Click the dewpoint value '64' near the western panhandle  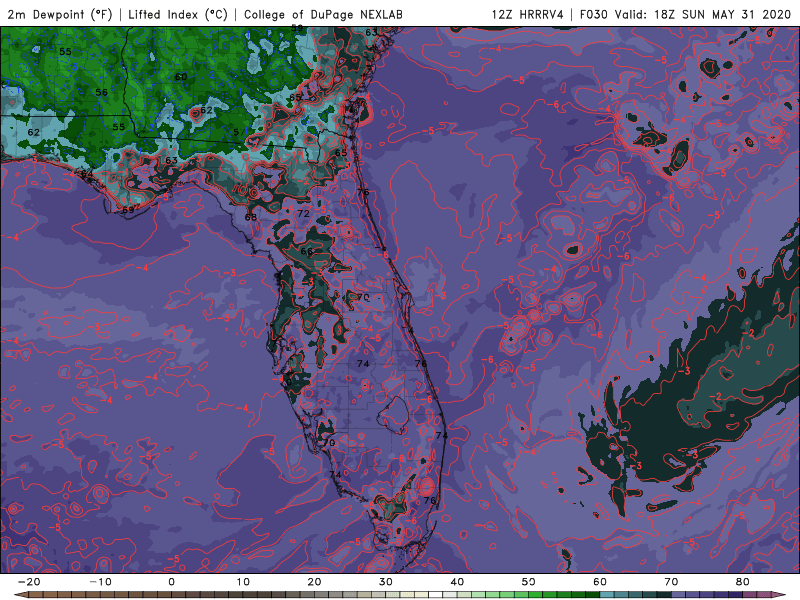click(x=87, y=174)
